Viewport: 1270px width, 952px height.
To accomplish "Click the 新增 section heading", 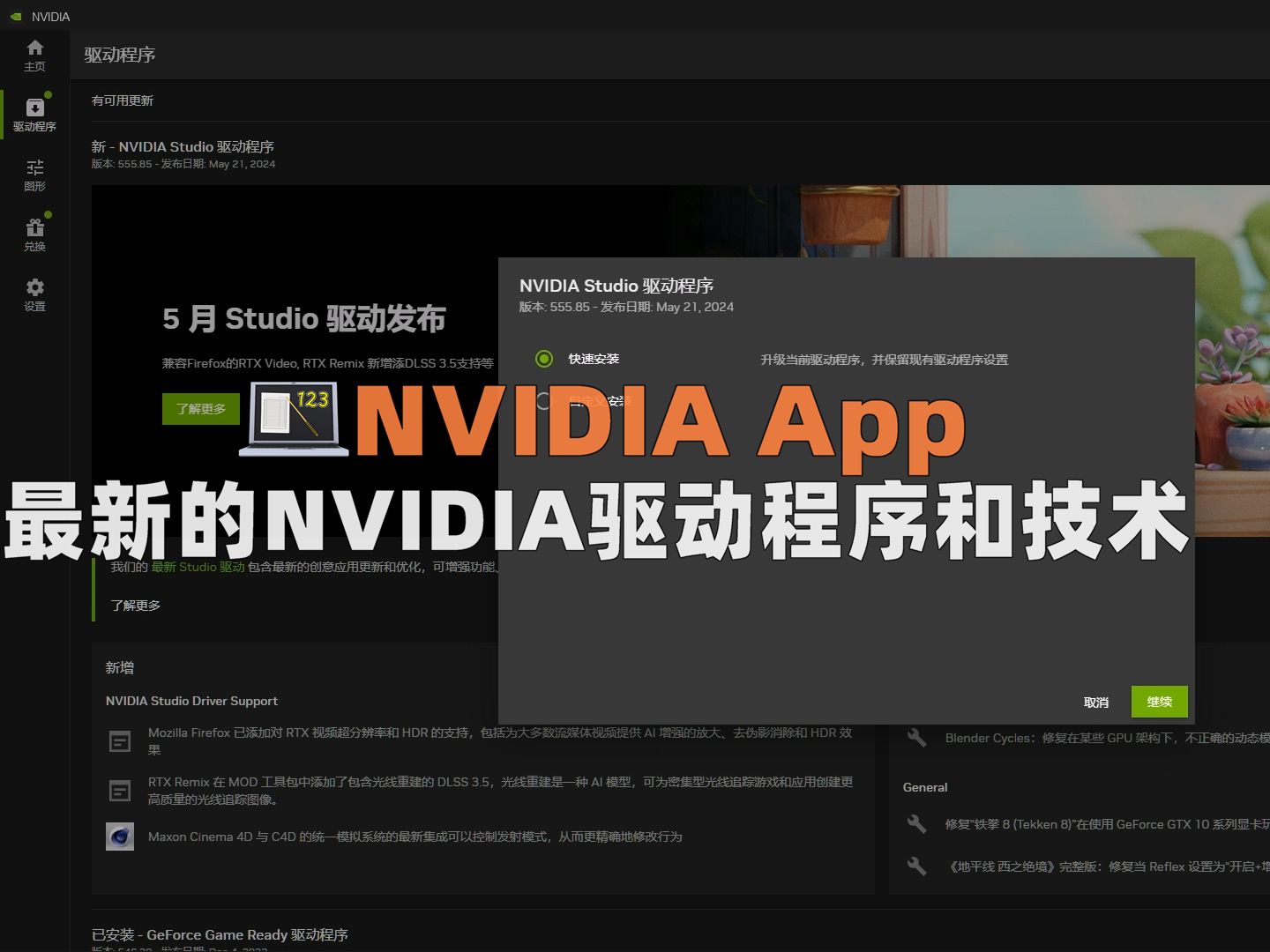I will pos(120,667).
